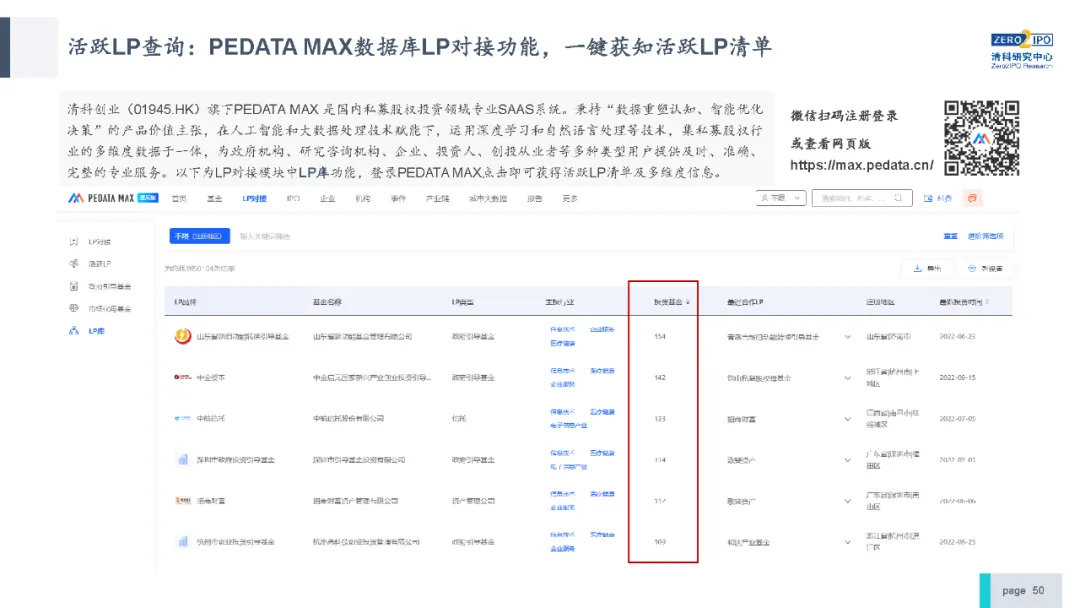Click the PEDATA MAX logo icon
Viewport: 1080px width, 608px height.
(x=76, y=199)
